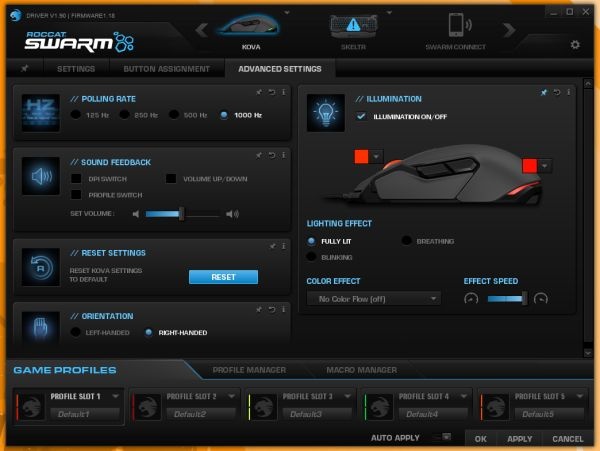The image size is (600, 451).
Task: Toggle the Auto Apply switch
Action: click(442, 437)
